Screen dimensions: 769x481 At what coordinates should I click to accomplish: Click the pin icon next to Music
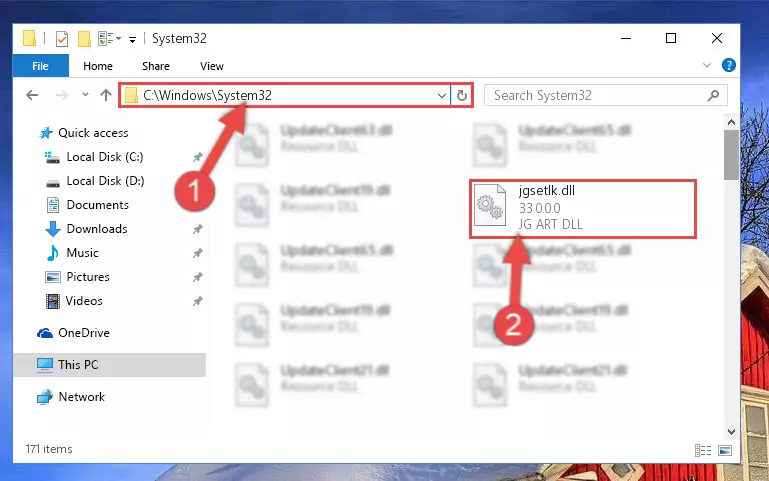[x=197, y=253]
